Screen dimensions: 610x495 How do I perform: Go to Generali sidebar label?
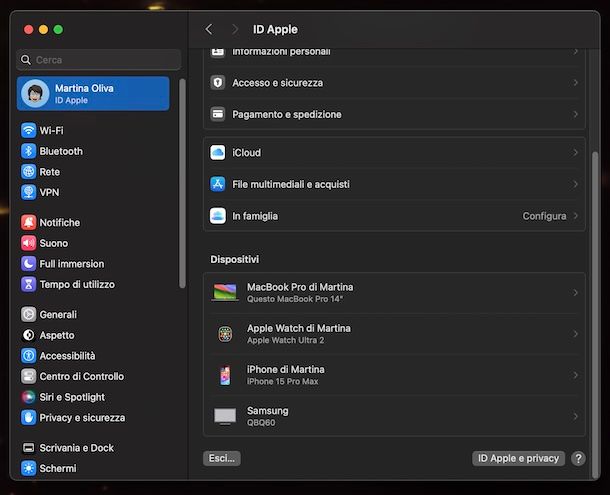tap(58, 314)
